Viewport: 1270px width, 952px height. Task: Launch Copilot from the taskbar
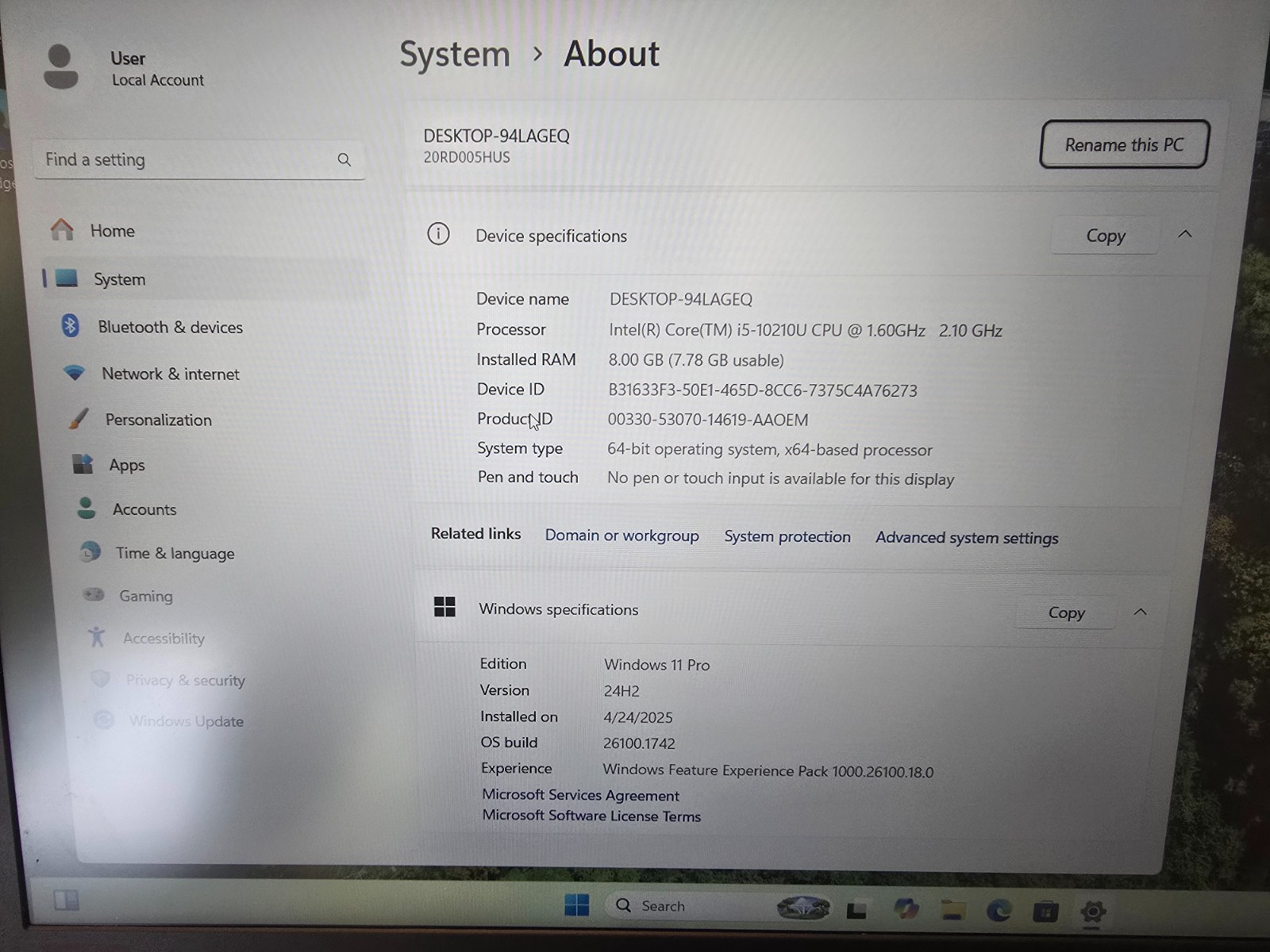906,909
